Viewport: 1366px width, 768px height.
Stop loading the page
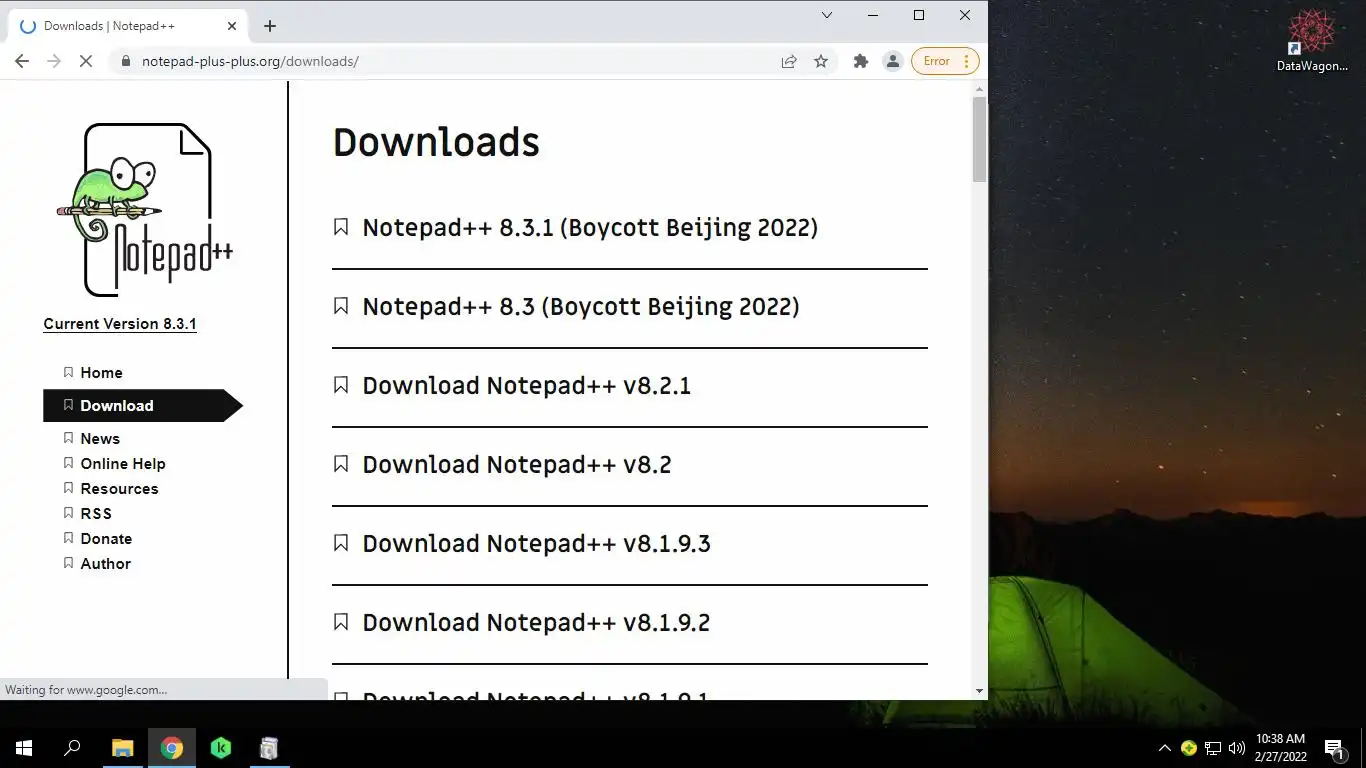(x=86, y=61)
